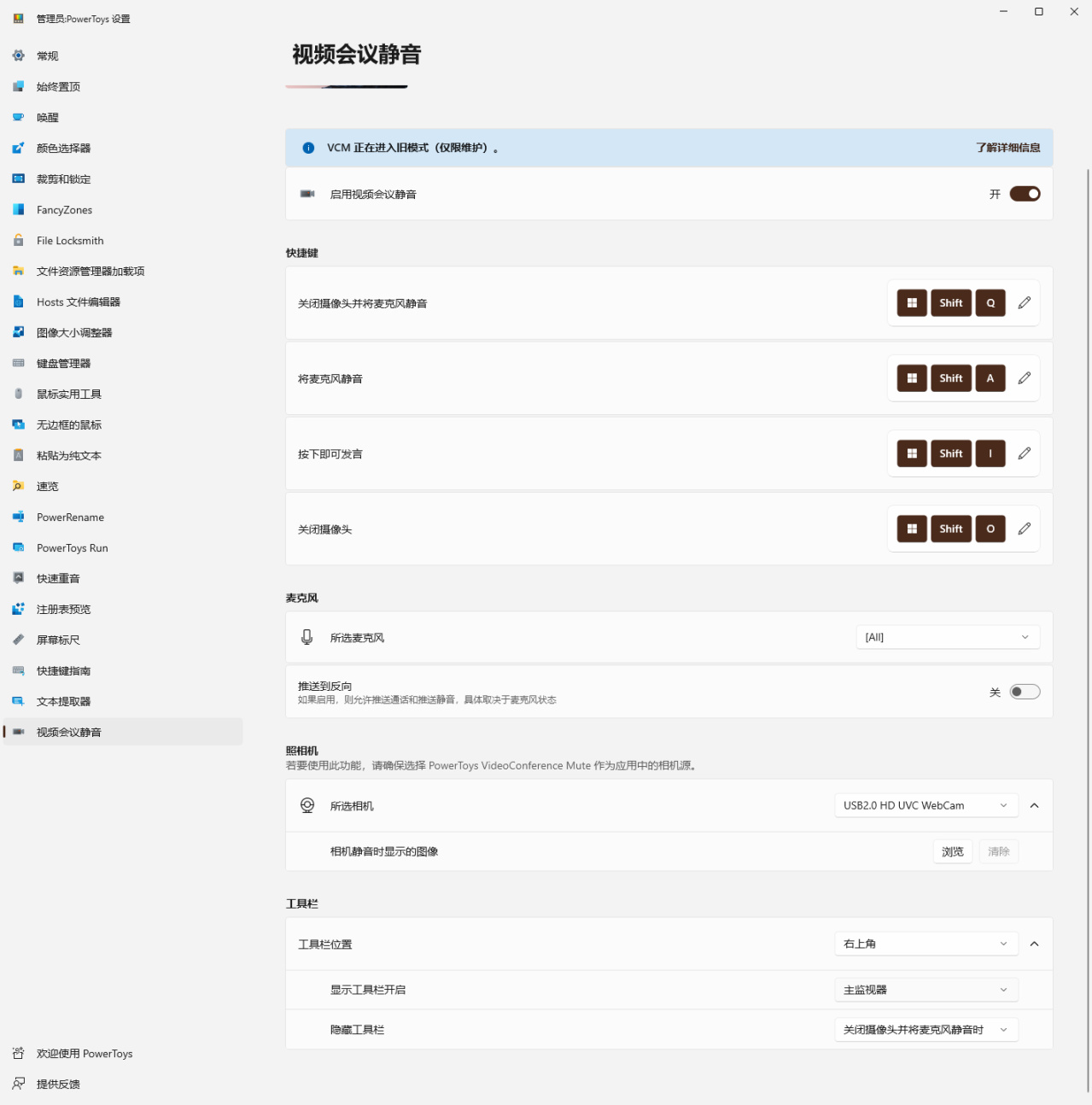Screen dimensions: 1092x1105
Task: Click the File Locksmith lock icon
Action: 19,240
